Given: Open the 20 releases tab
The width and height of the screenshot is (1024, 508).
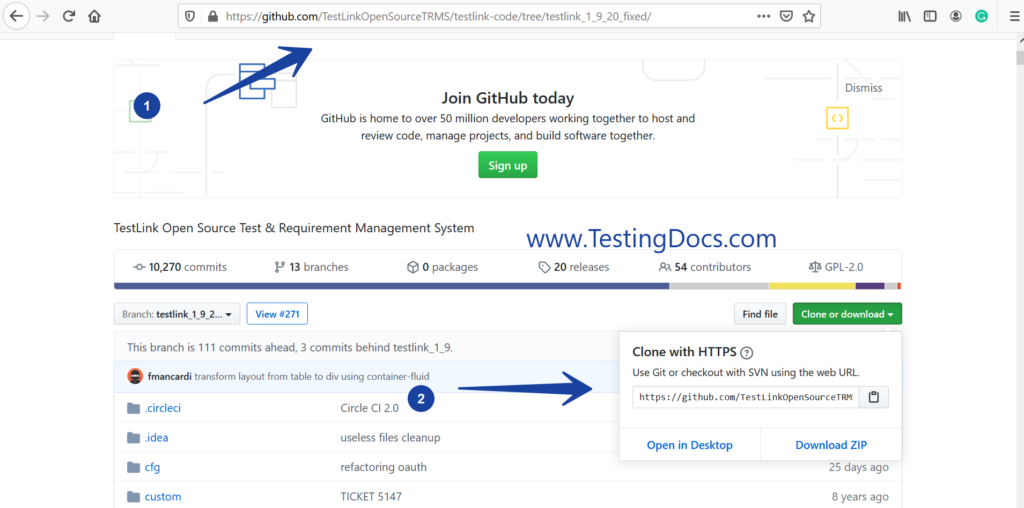Looking at the screenshot, I should pos(573,267).
